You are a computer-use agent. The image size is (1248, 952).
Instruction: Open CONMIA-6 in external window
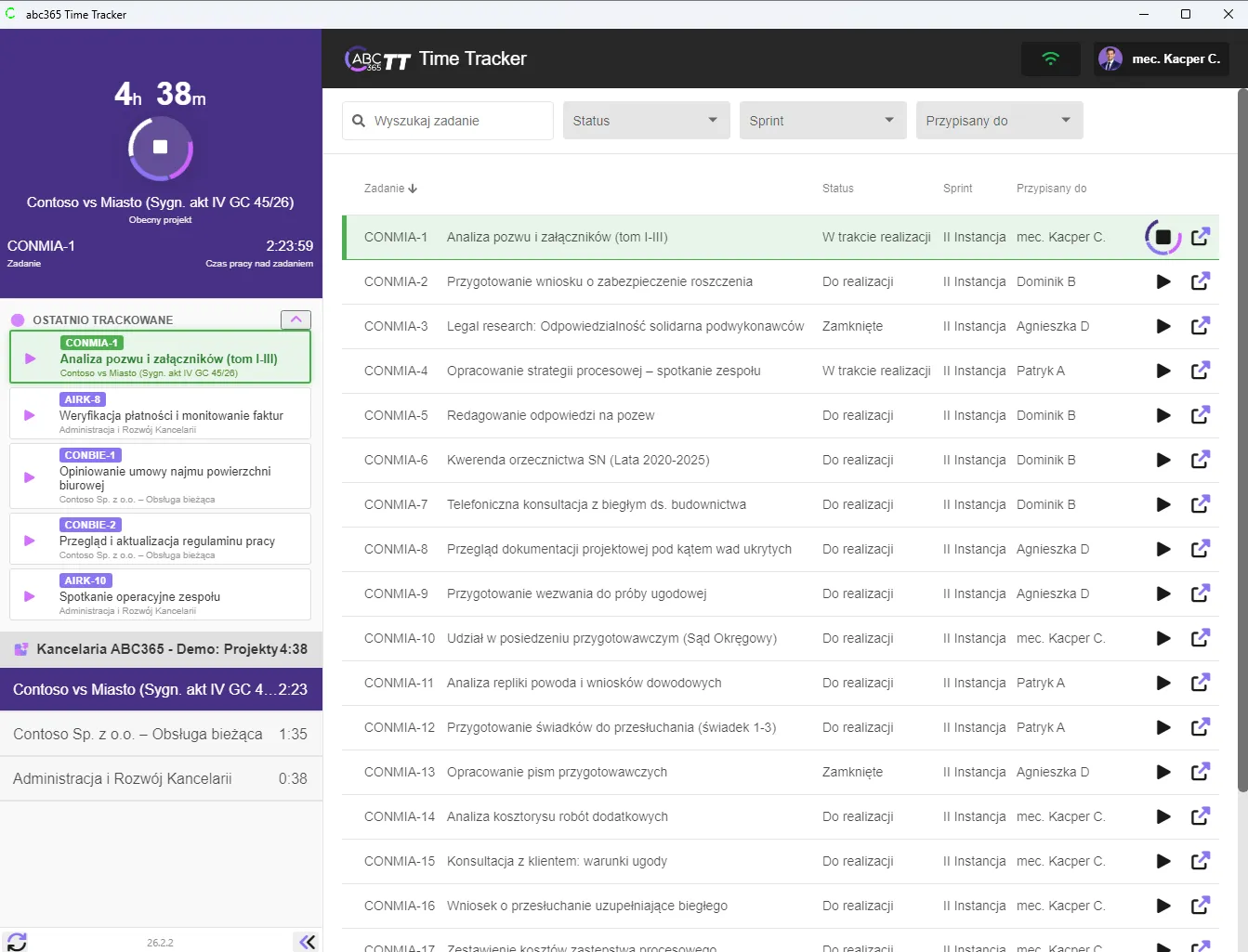click(x=1201, y=459)
